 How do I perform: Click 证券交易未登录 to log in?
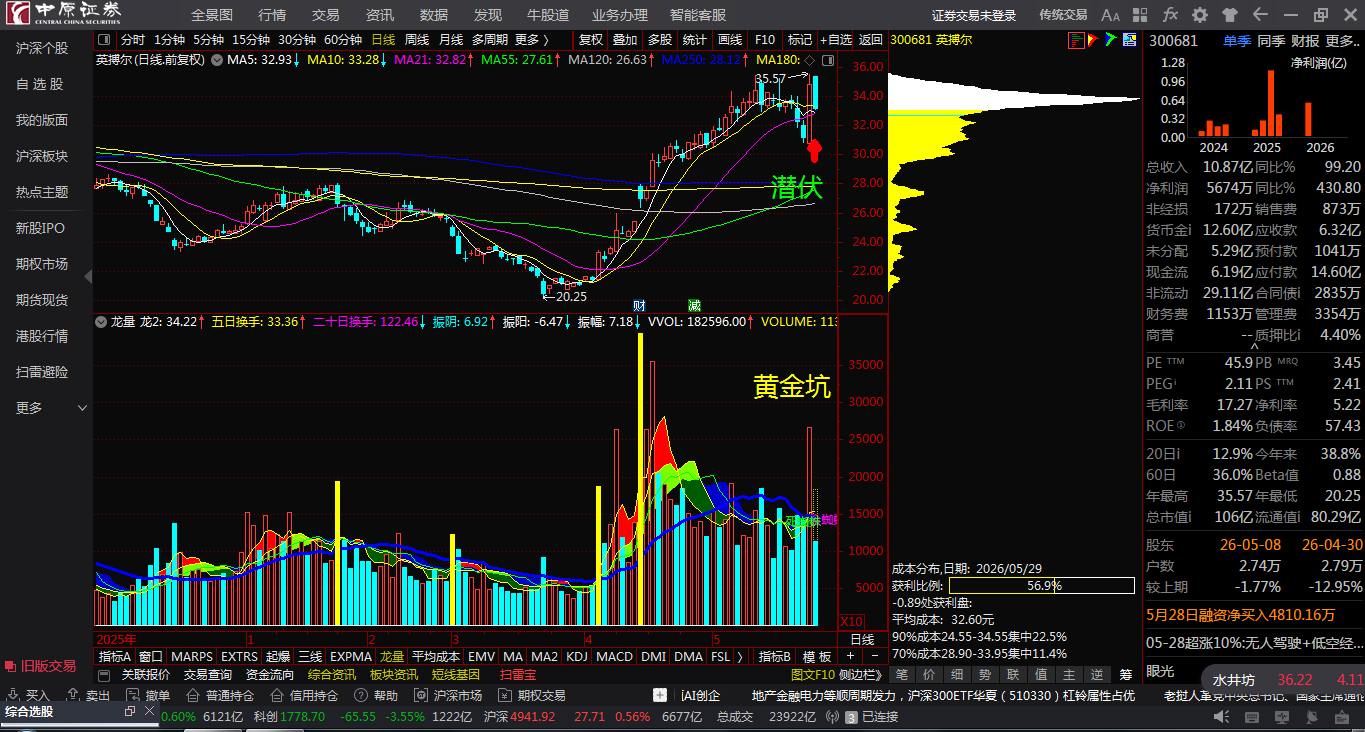(x=974, y=15)
